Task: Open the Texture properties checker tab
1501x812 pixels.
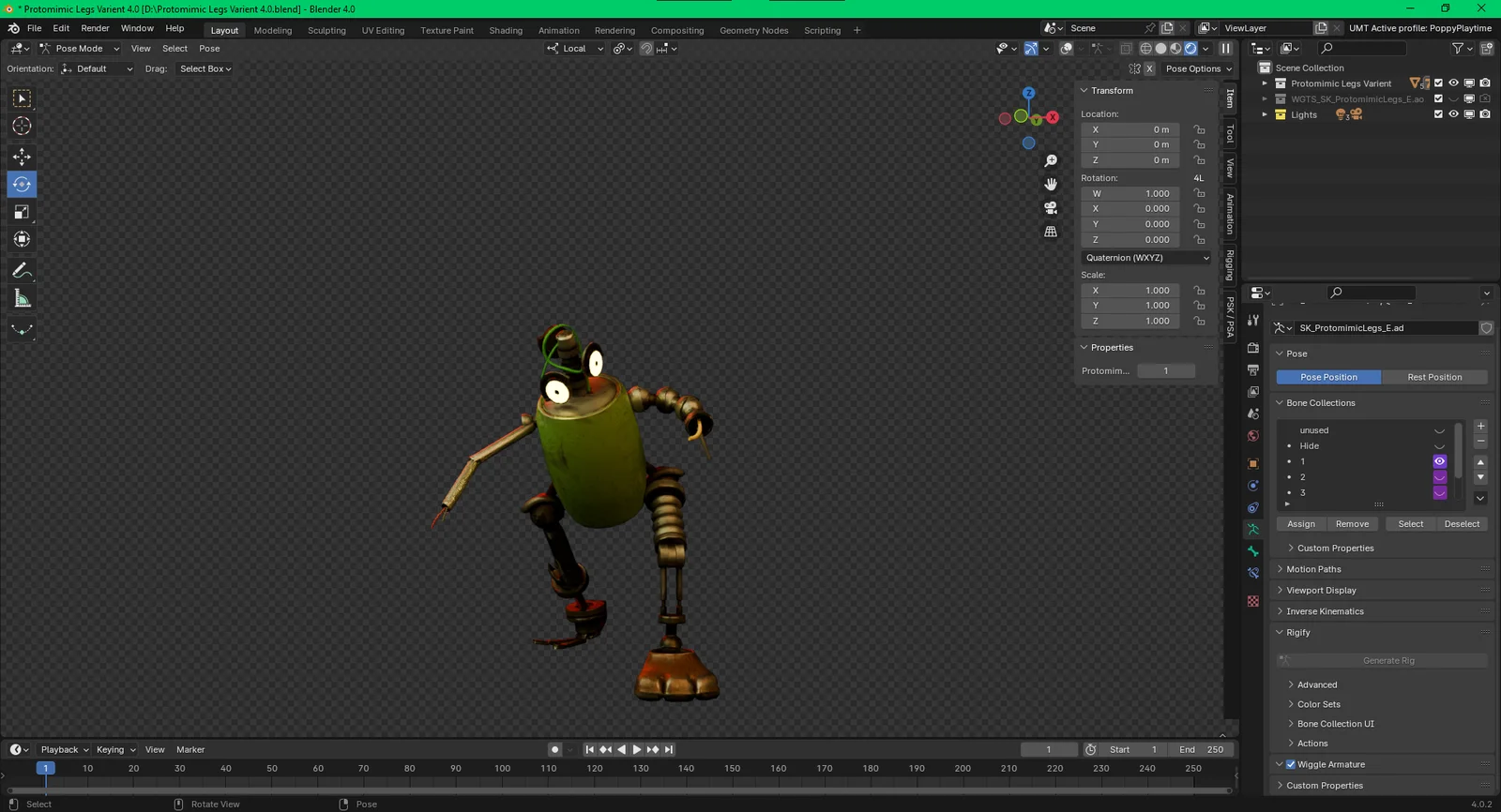Action: [x=1253, y=601]
